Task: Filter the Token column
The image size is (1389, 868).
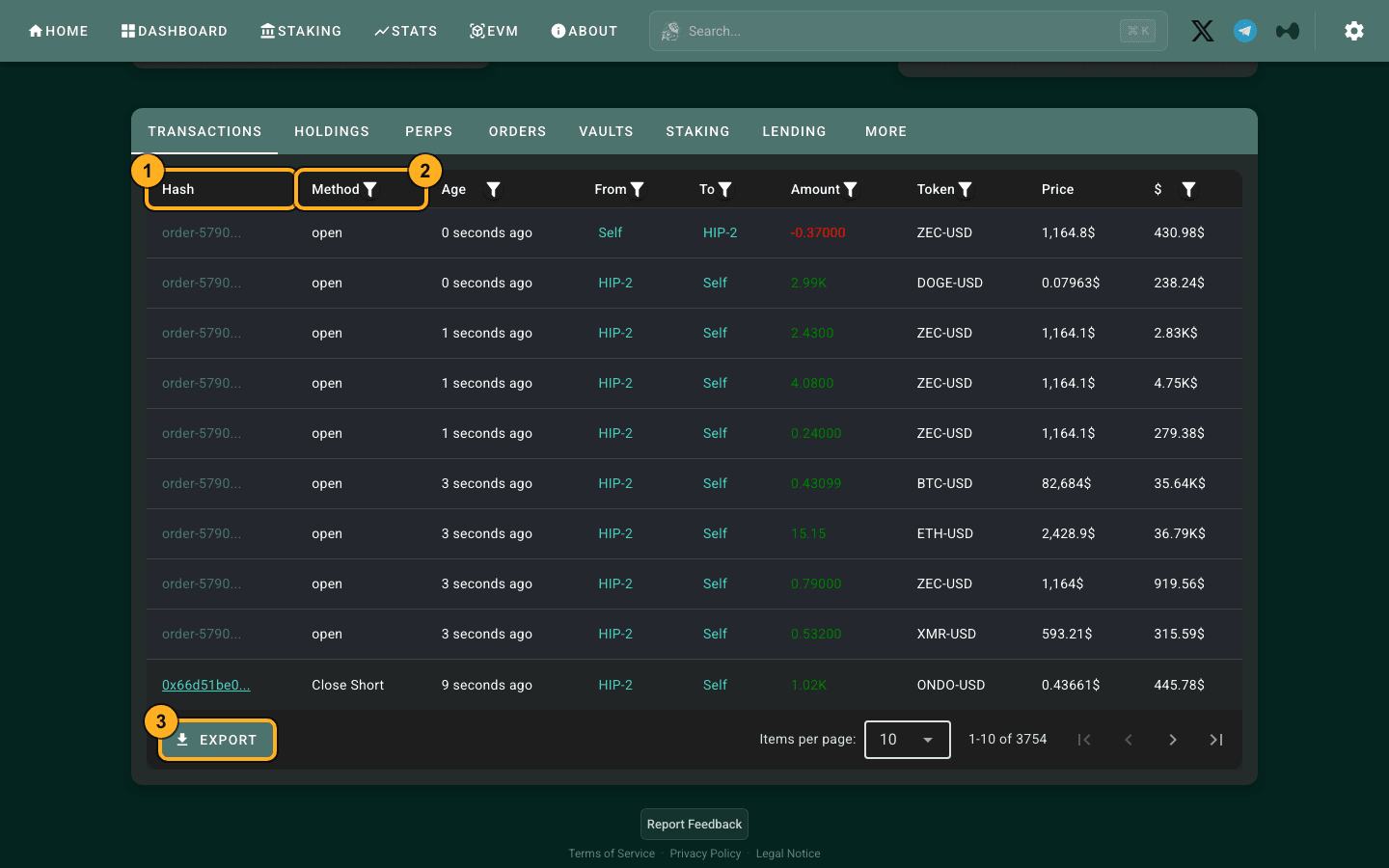Action: (965, 189)
